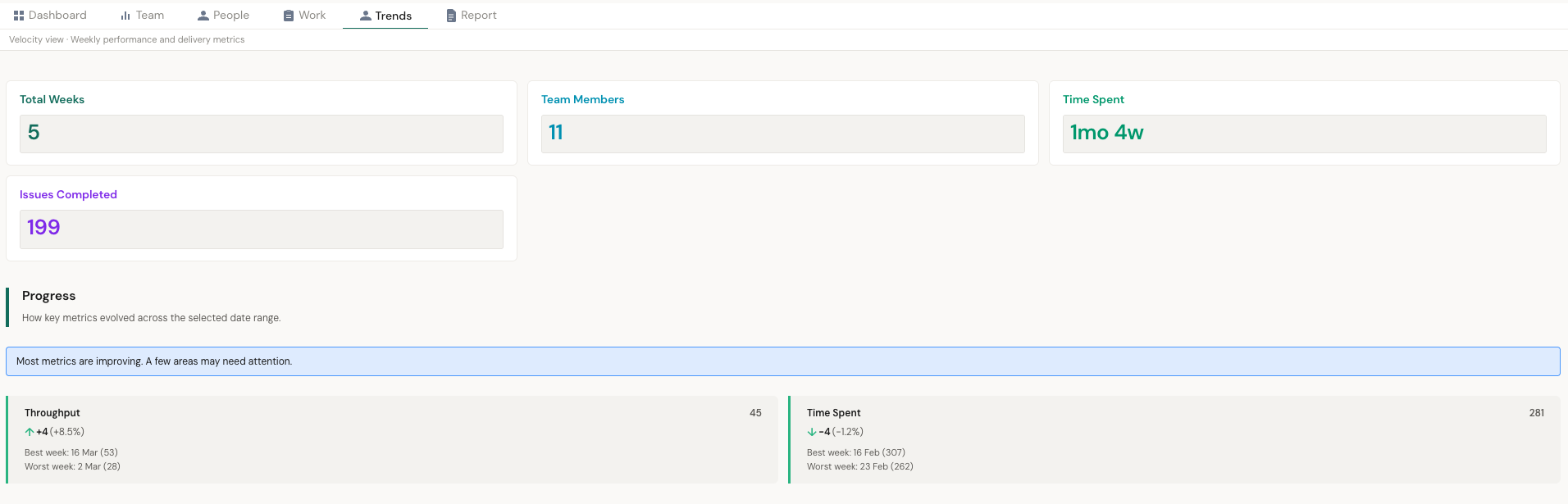1568x504 pixels.
Task: Open the People tab
Action: [223, 16]
